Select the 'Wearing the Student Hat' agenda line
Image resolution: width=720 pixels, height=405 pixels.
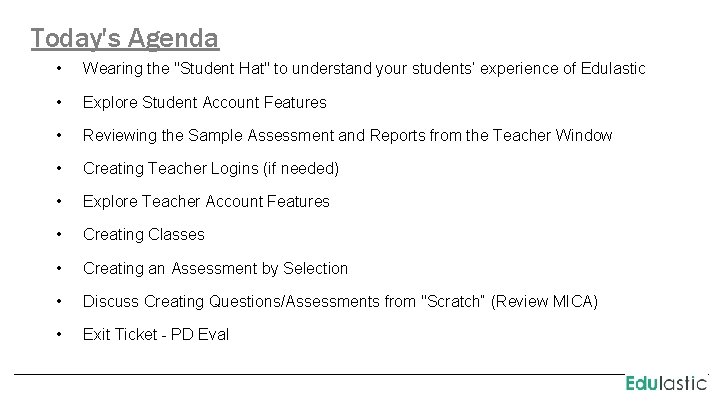click(363, 69)
